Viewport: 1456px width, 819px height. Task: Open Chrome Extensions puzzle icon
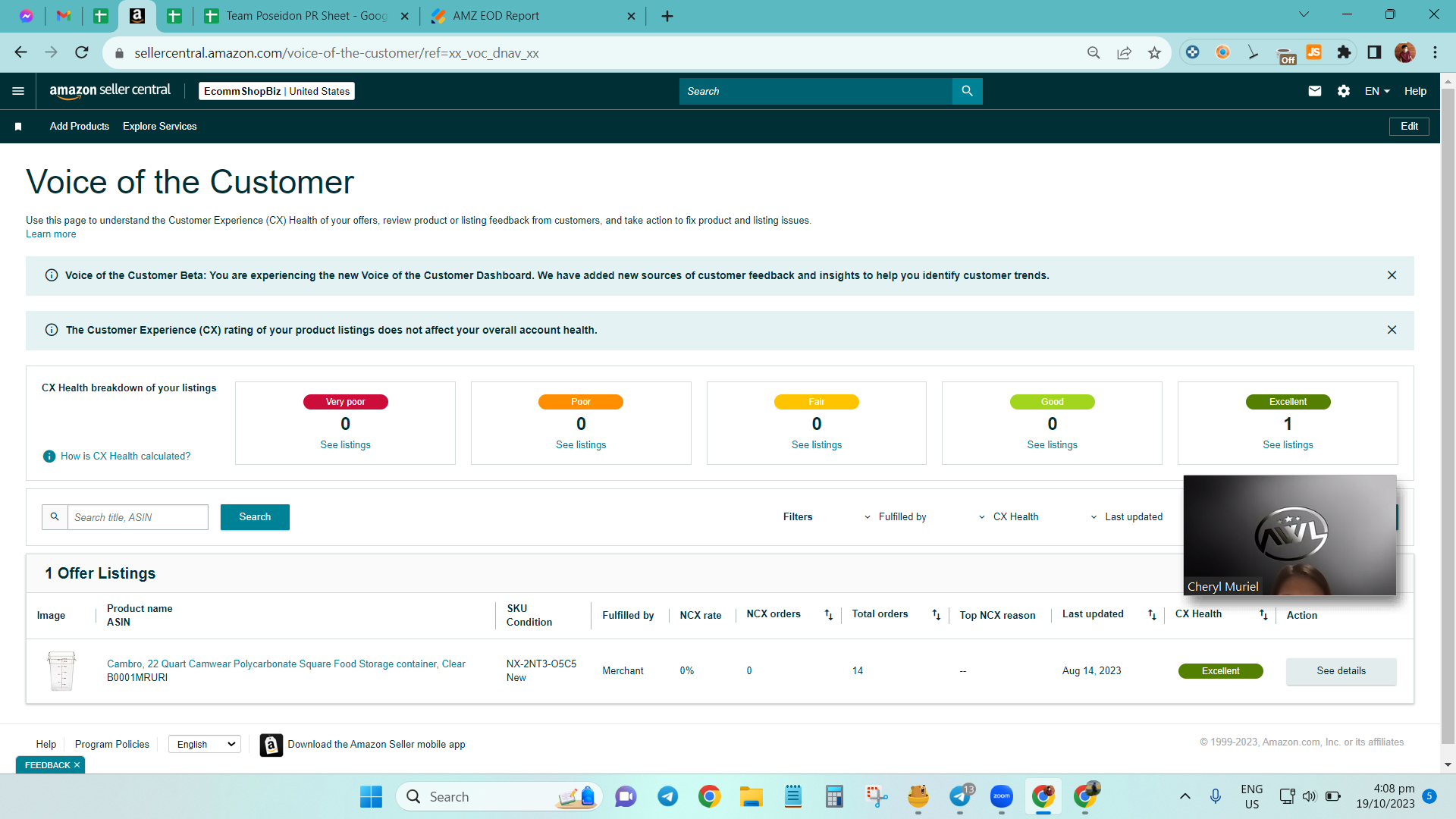point(1344,52)
